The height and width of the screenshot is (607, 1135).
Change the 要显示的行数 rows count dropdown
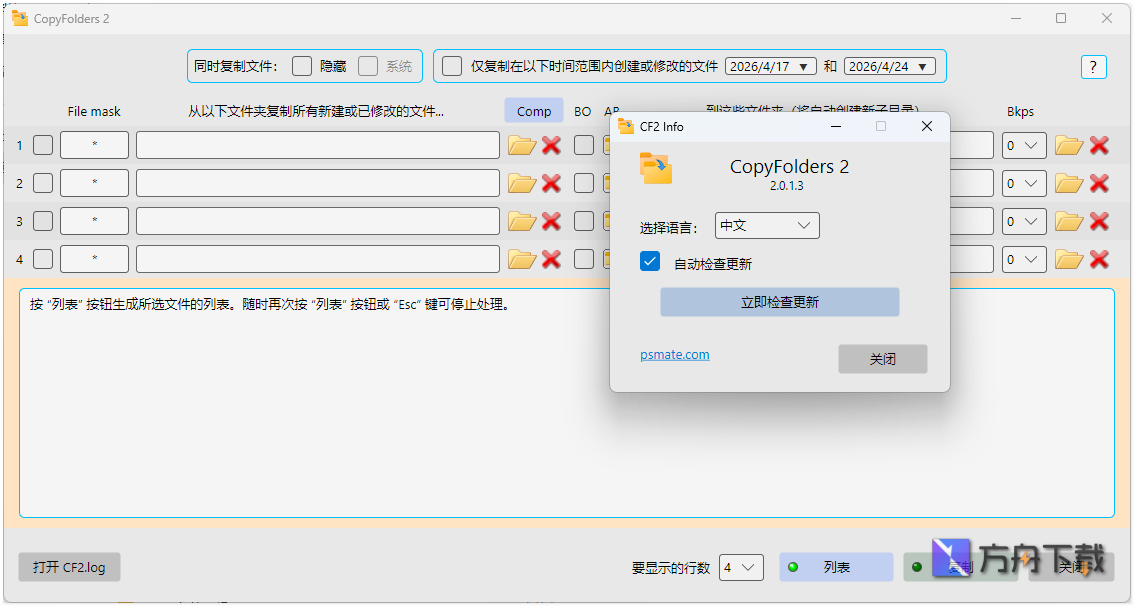tap(741, 567)
